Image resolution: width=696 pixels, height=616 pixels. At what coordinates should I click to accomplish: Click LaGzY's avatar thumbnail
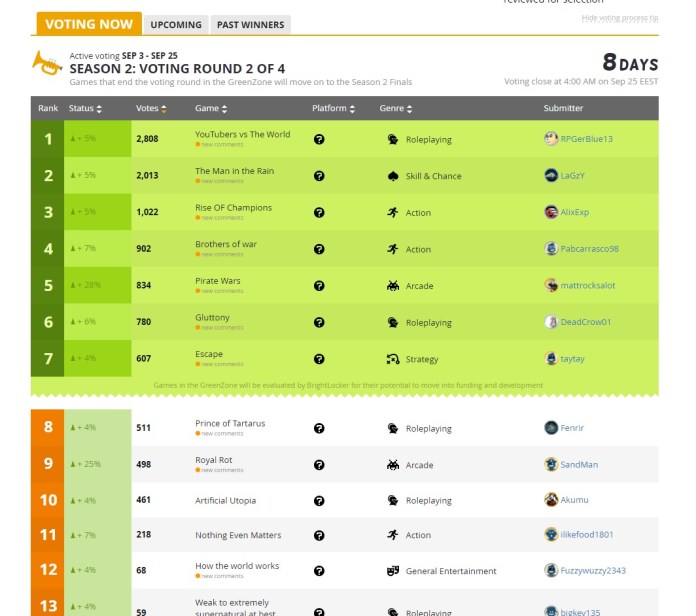(551, 175)
